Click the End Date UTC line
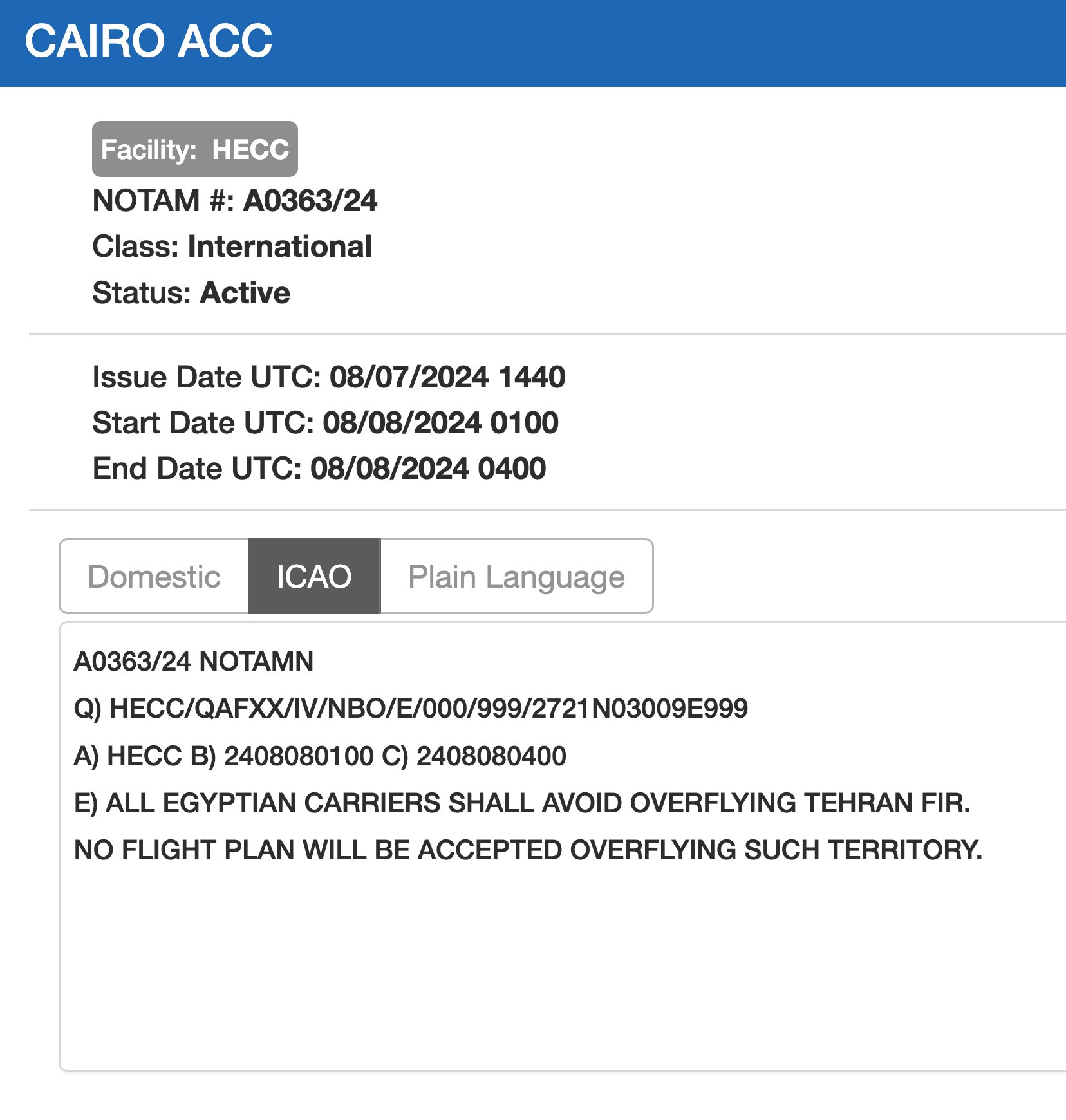Viewport: 1066px width, 1120px height. 319,469
